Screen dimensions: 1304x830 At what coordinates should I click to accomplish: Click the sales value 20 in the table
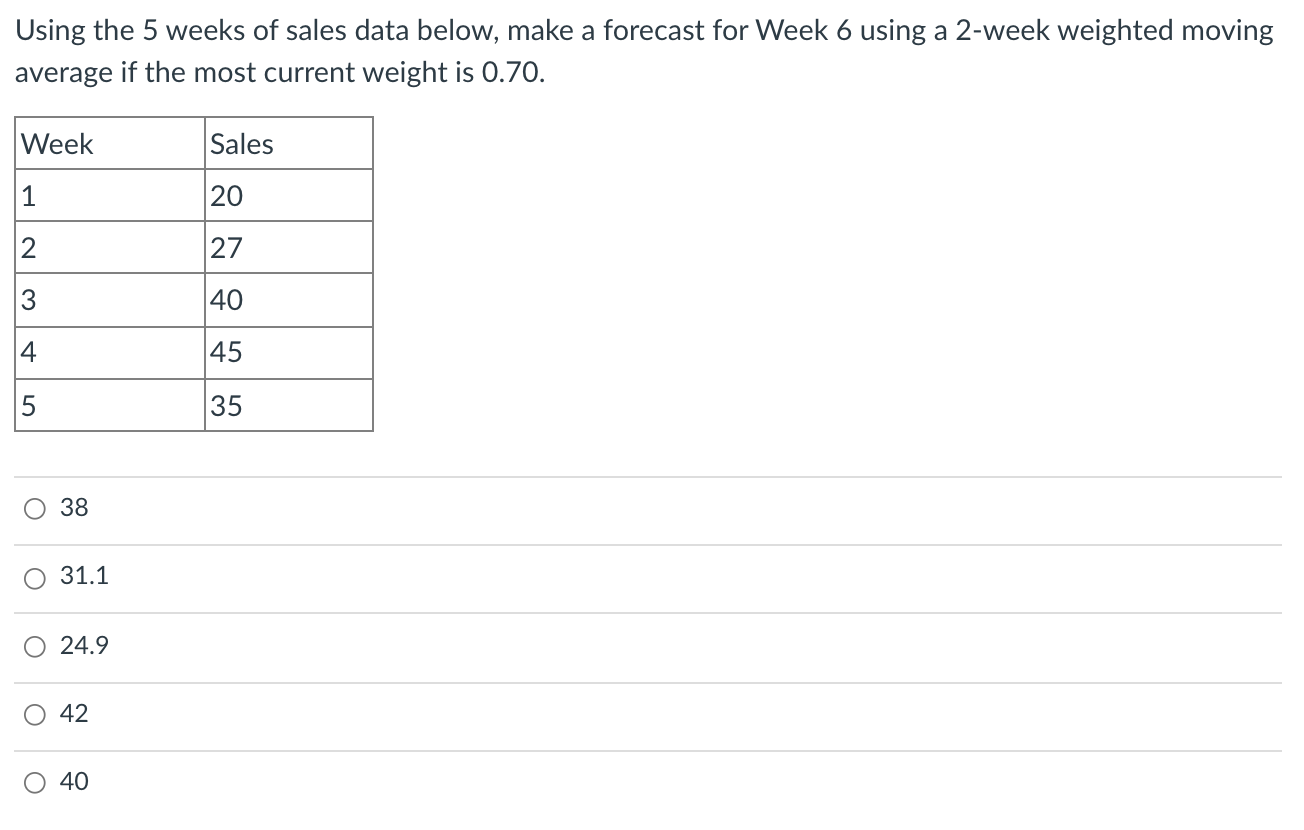(226, 196)
